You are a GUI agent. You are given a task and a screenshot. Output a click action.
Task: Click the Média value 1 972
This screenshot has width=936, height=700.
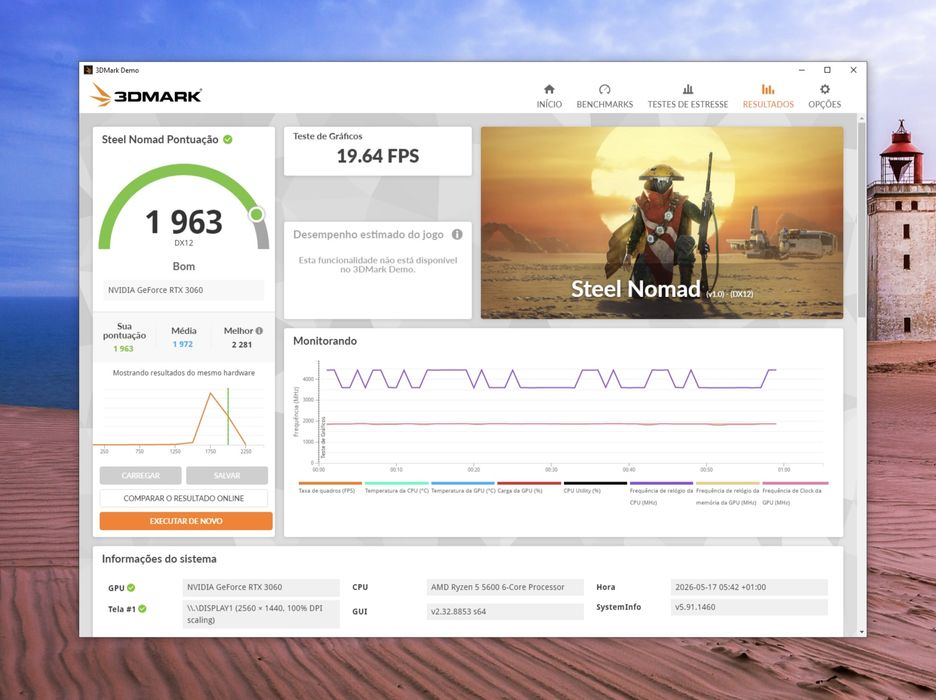[183, 344]
